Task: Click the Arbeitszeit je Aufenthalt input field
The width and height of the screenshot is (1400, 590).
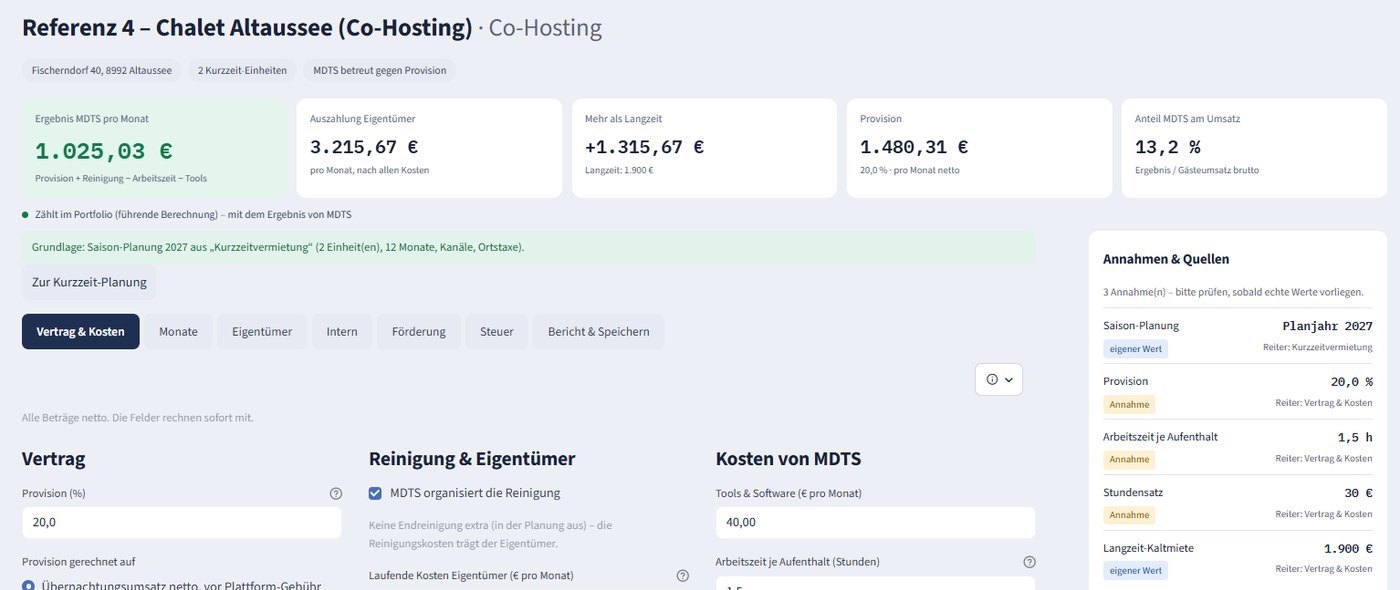Action: [876, 583]
